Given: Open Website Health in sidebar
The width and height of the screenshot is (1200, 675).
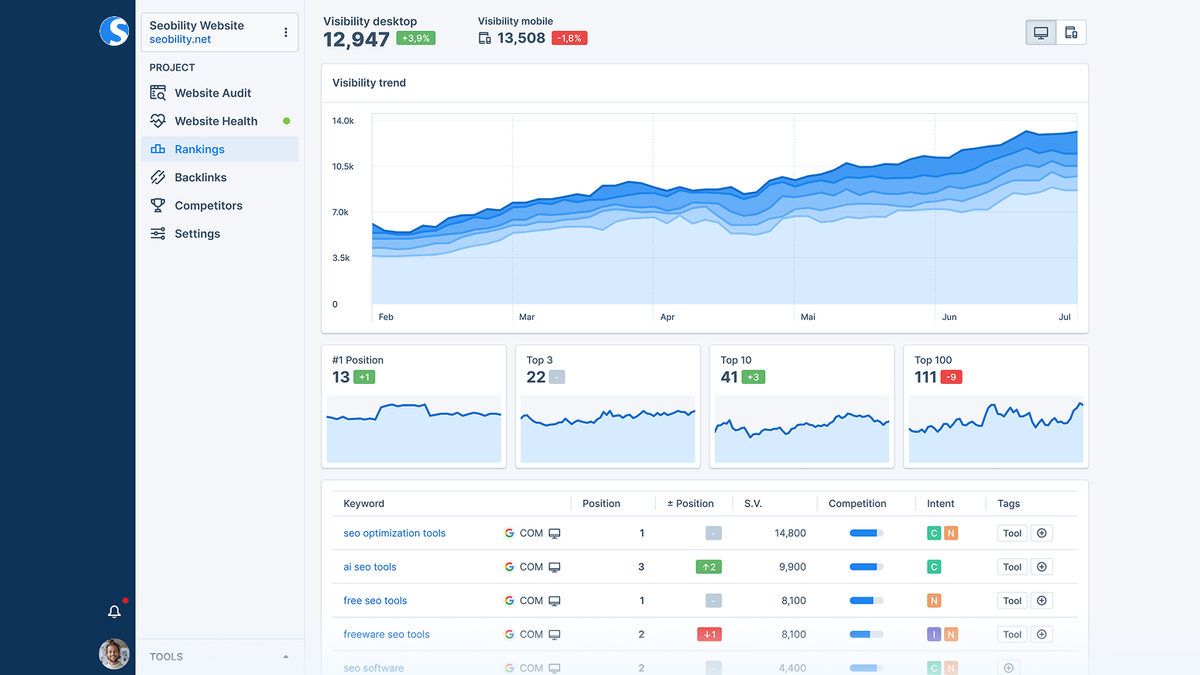Looking at the screenshot, I should (x=220, y=121).
